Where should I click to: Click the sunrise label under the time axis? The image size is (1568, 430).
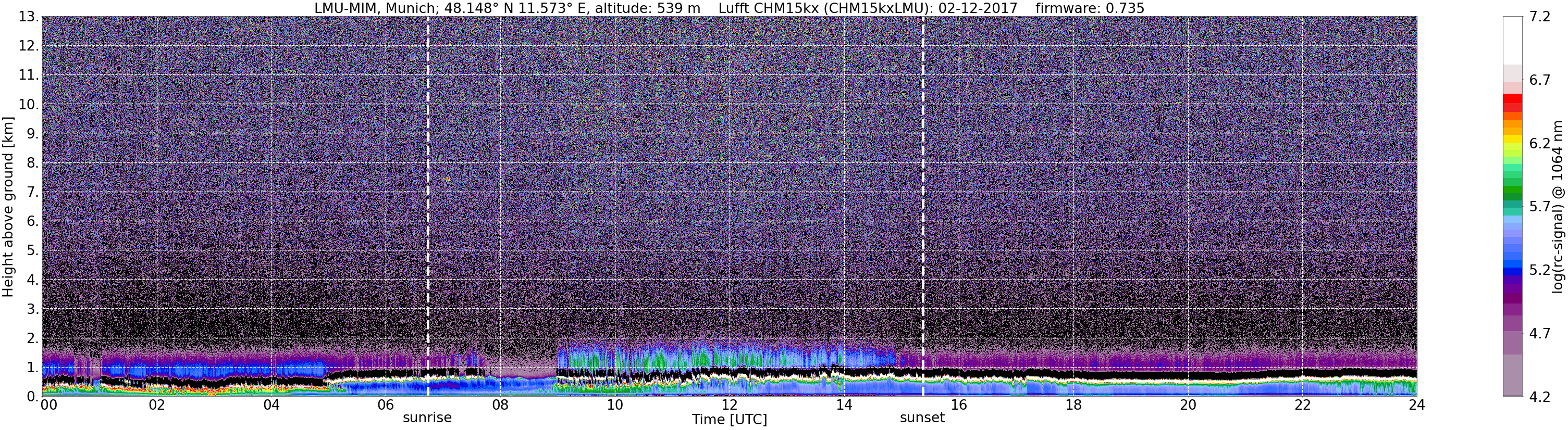click(427, 418)
